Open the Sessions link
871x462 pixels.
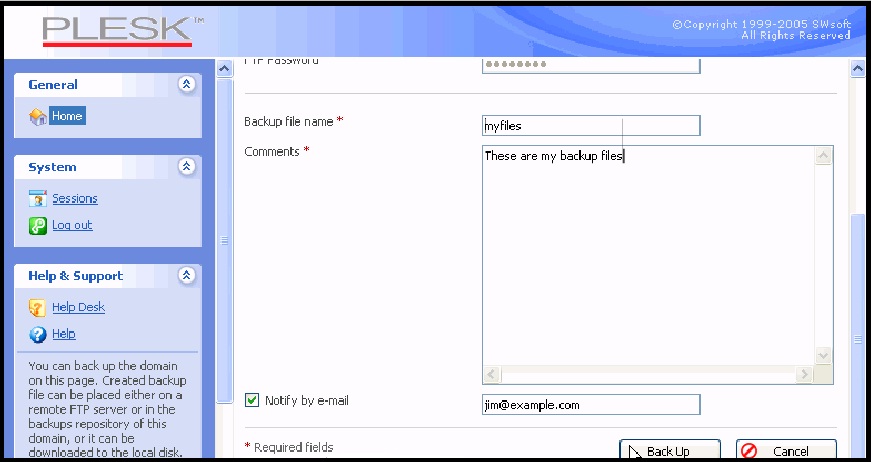click(x=75, y=198)
